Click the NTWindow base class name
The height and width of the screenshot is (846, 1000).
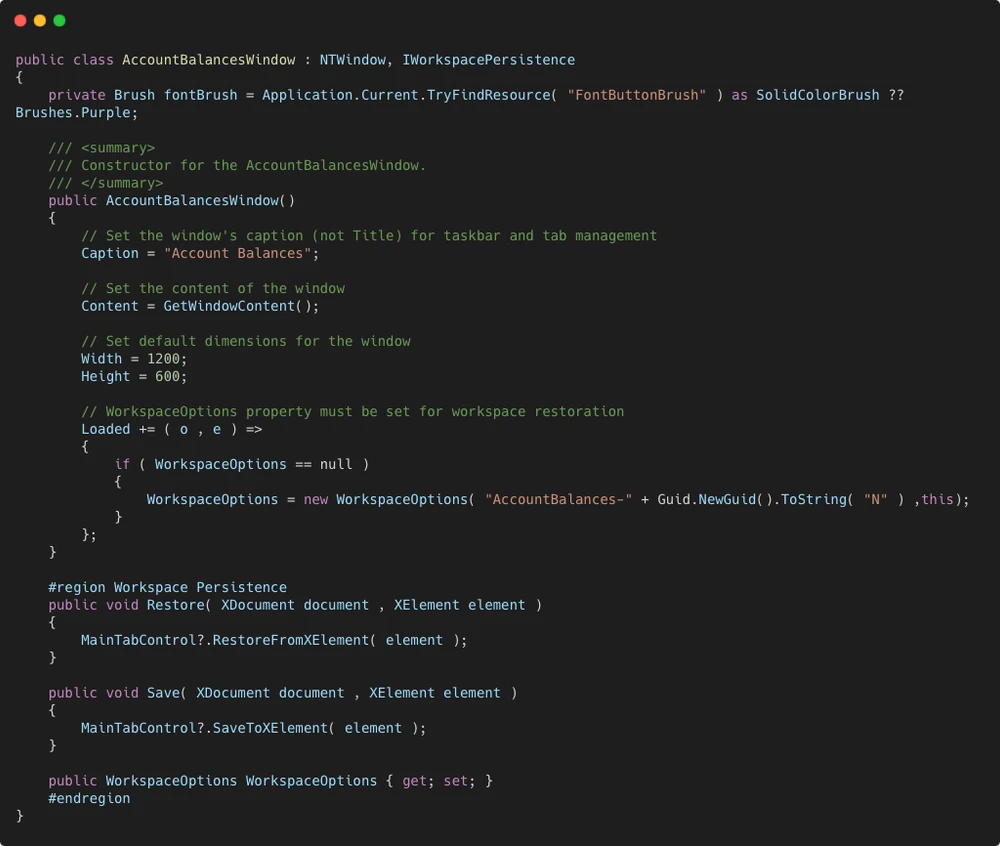(353, 60)
